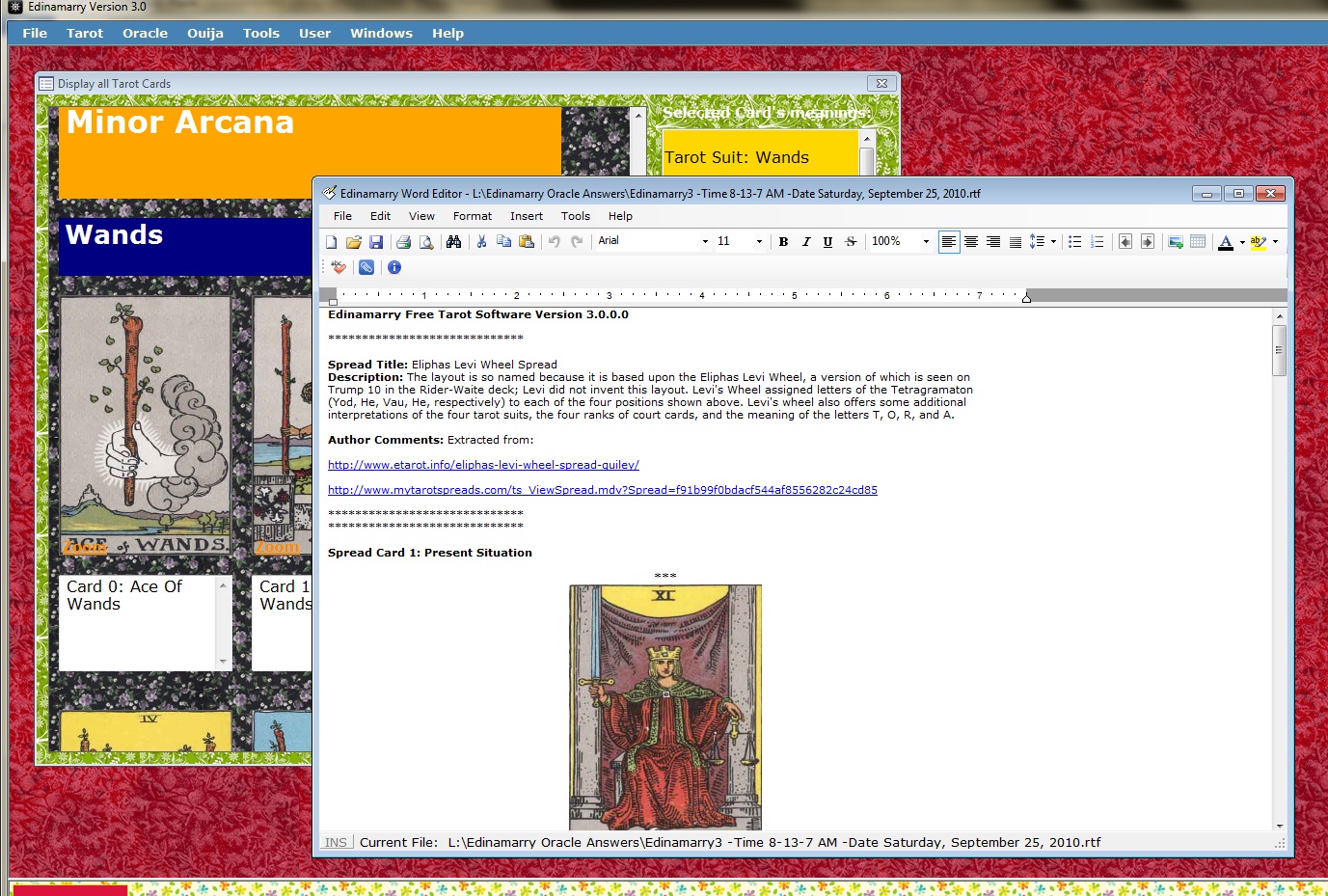Viewport: 1328px width, 896px height.
Task: Select center text alignment
Action: point(971,242)
